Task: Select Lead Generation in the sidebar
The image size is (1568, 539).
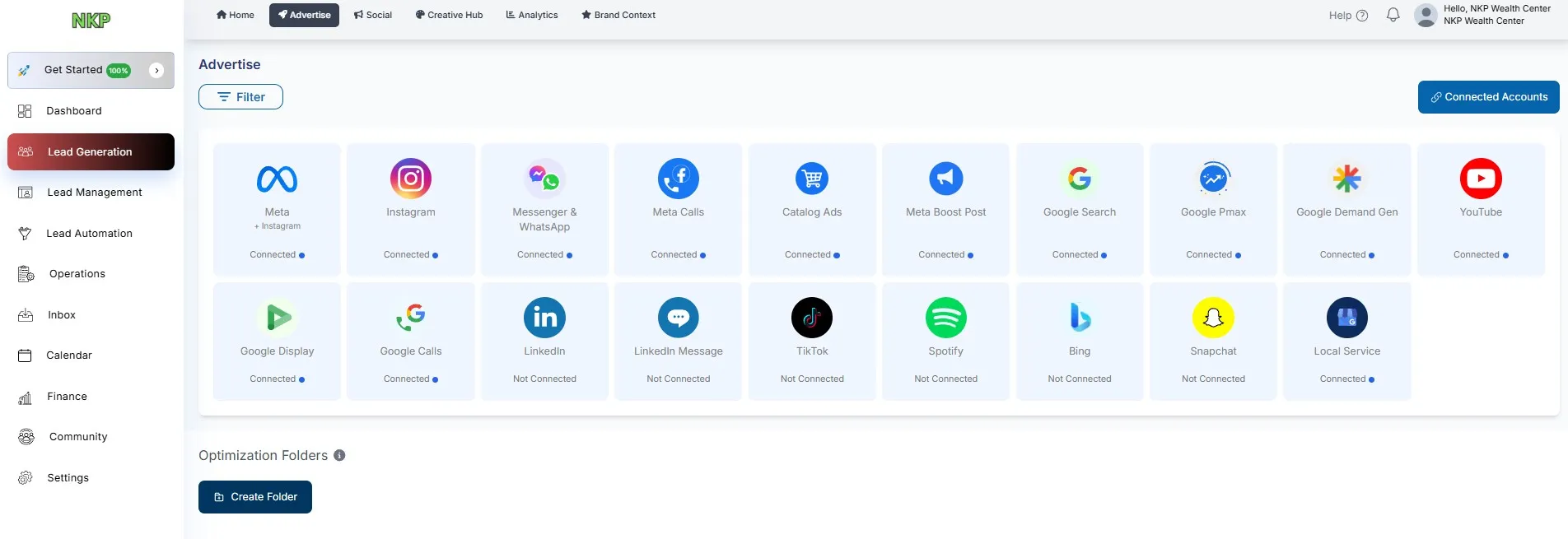Action: [91, 152]
